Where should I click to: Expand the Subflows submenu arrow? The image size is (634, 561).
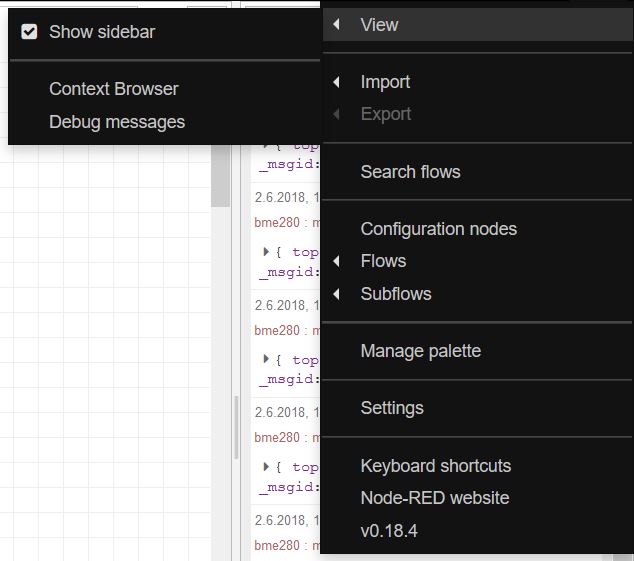click(x=336, y=294)
